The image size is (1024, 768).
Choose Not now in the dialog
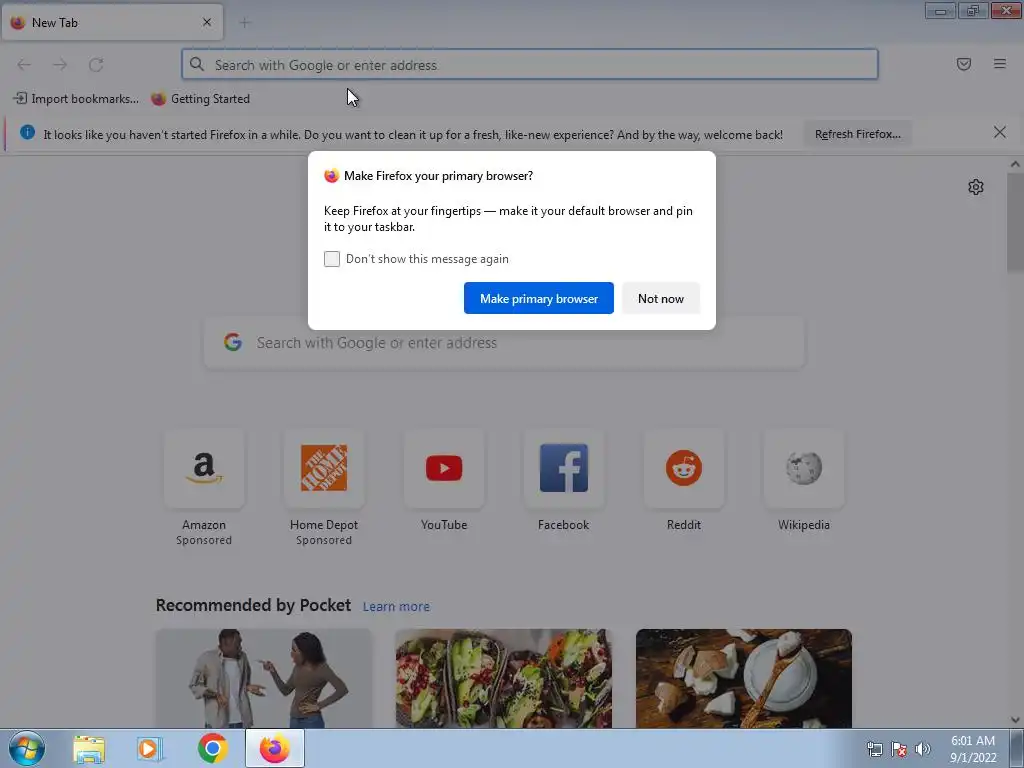661,298
